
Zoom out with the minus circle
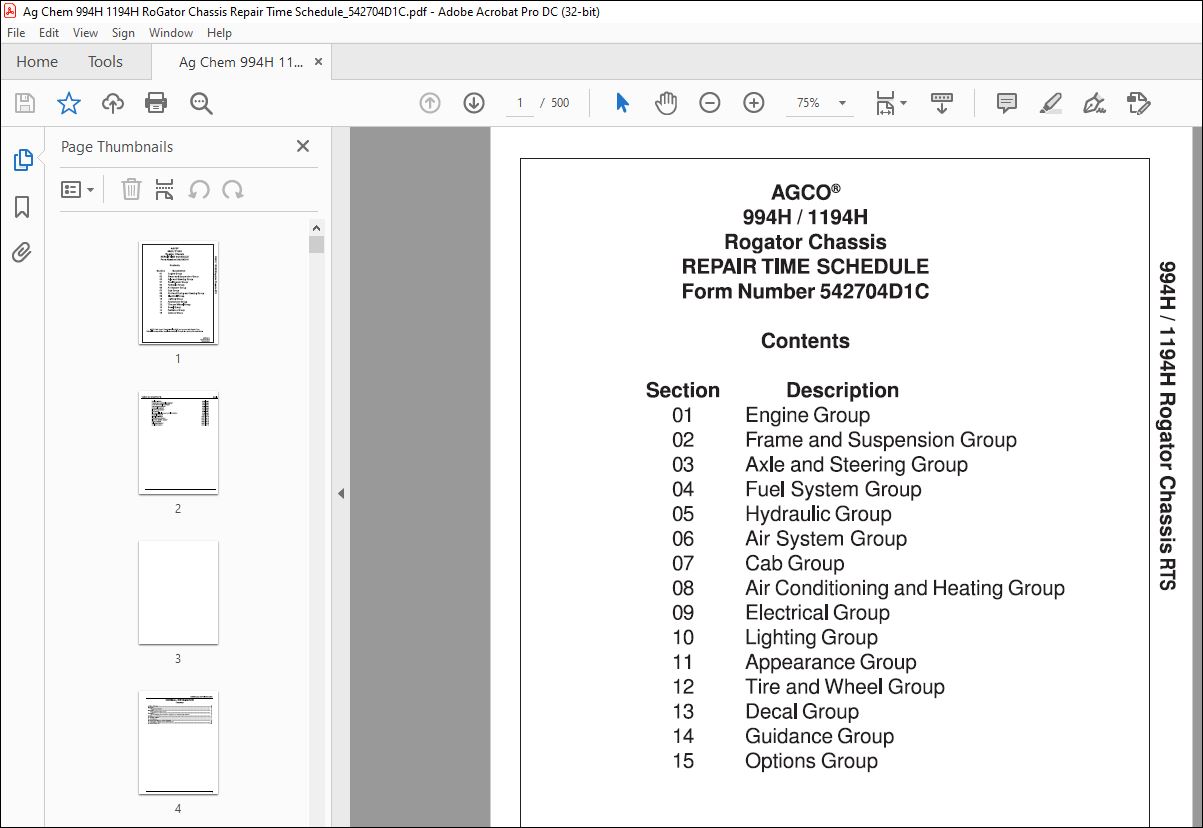point(710,103)
